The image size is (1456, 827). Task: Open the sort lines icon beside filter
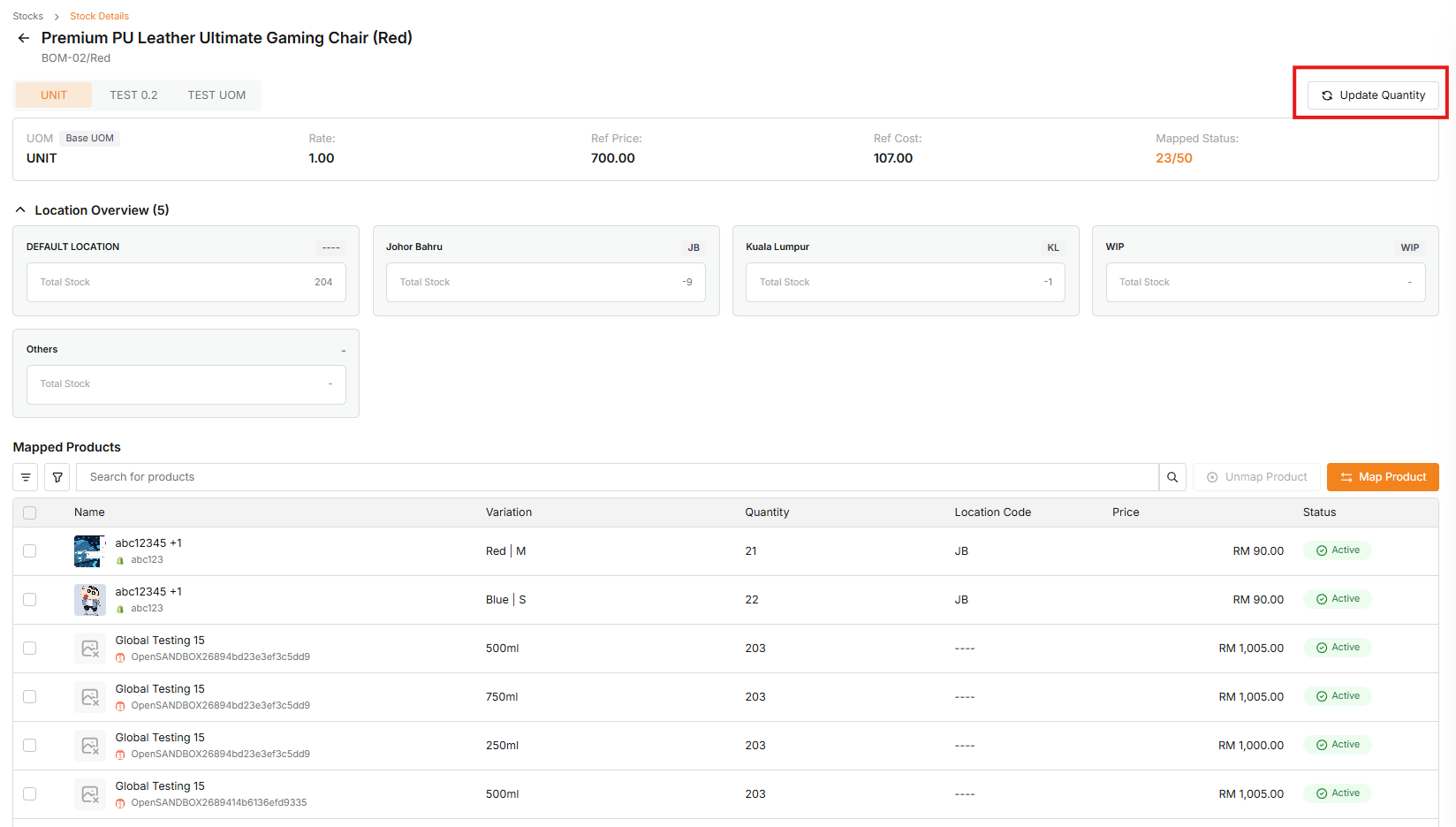point(26,477)
